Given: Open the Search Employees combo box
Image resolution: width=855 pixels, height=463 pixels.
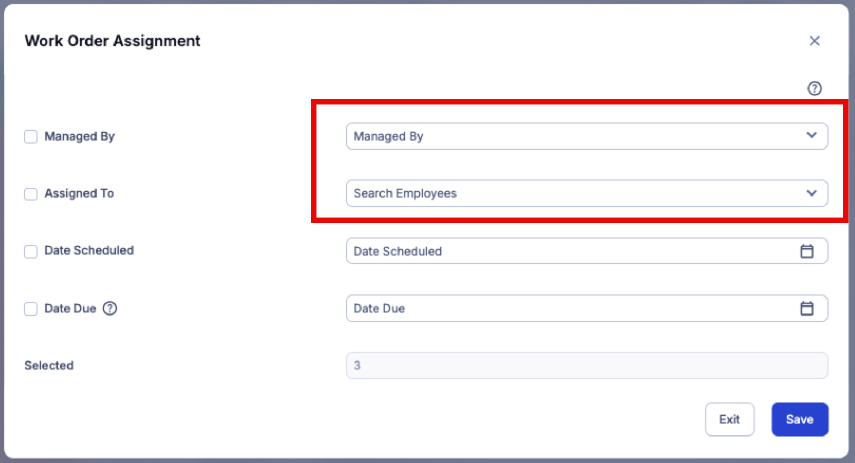Looking at the screenshot, I should (587, 193).
